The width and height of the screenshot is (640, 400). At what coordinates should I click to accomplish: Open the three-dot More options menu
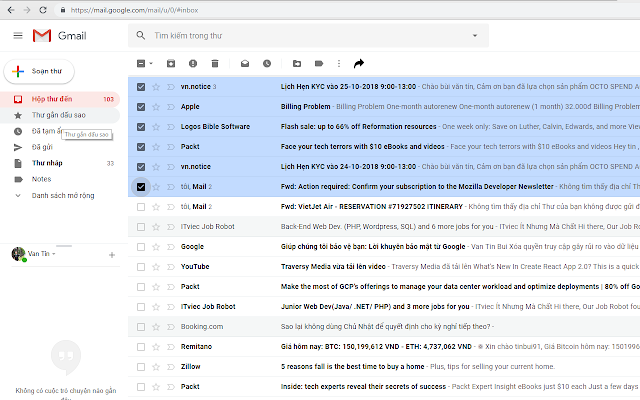click(x=339, y=63)
